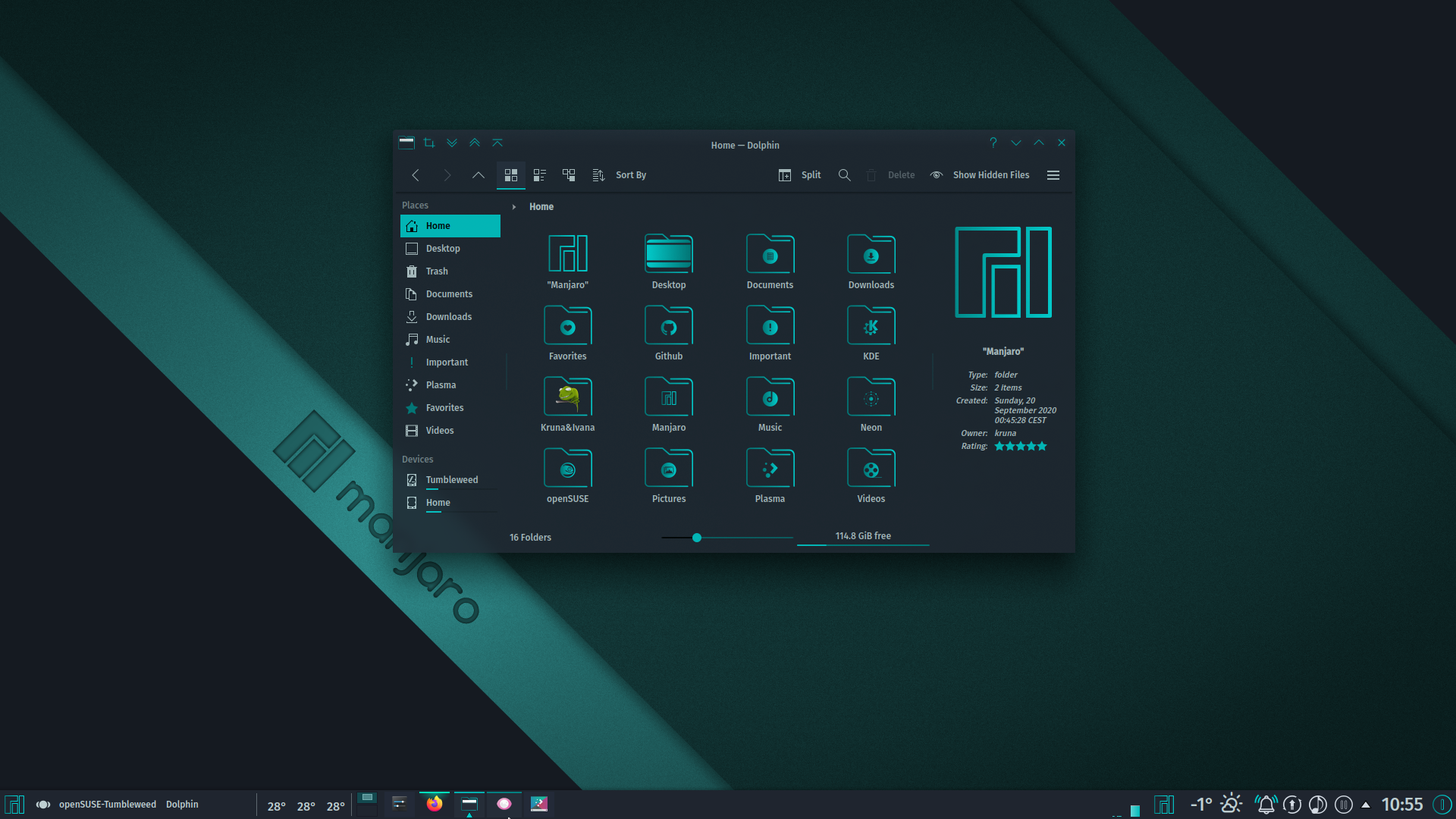Click the titlebar double-up chevron
Image resolution: width=1456 pixels, height=819 pixels.
475,143
